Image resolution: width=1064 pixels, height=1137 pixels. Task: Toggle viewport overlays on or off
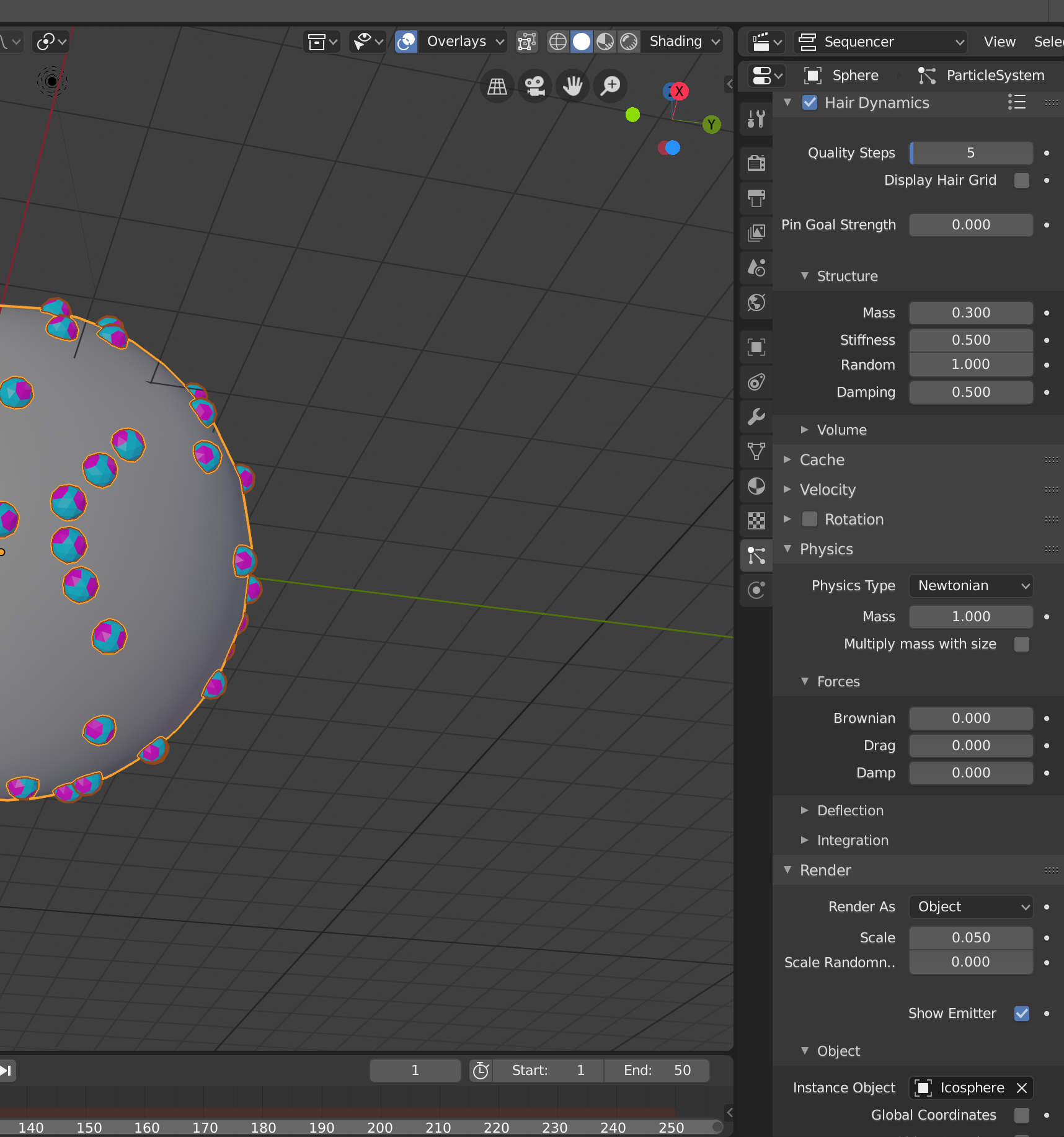(406, 42)
